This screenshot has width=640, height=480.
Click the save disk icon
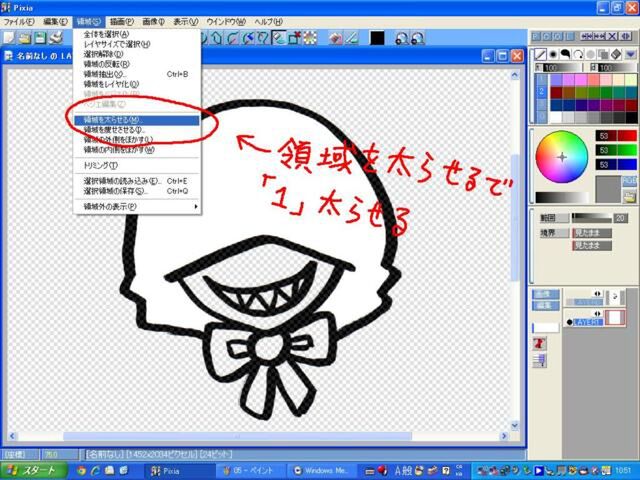(x=41, y=38)
